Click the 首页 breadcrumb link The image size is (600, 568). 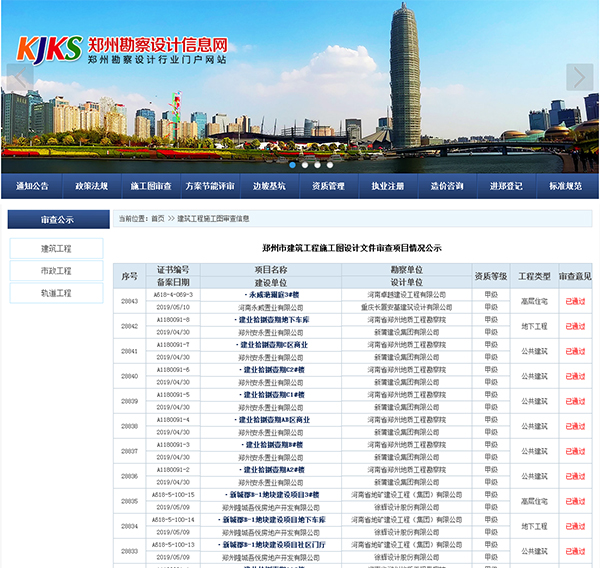(x=158, y=218)
